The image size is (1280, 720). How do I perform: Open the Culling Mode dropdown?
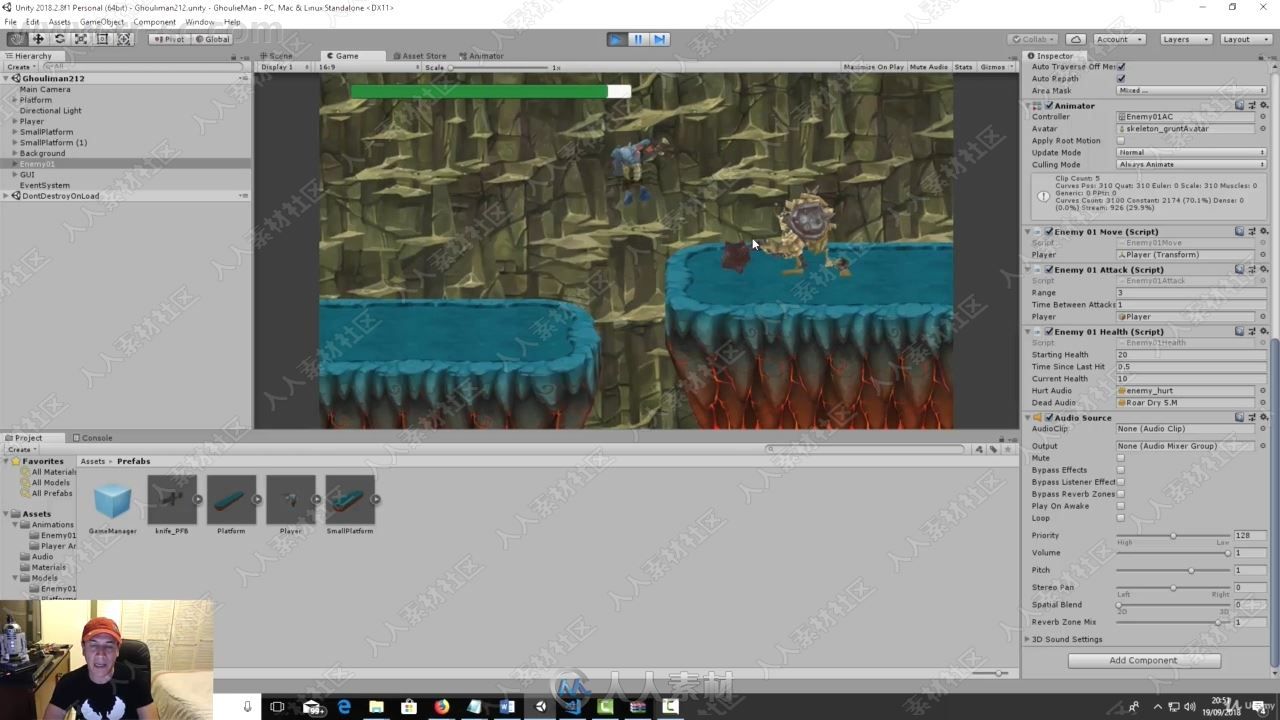tap(1191, 165)
